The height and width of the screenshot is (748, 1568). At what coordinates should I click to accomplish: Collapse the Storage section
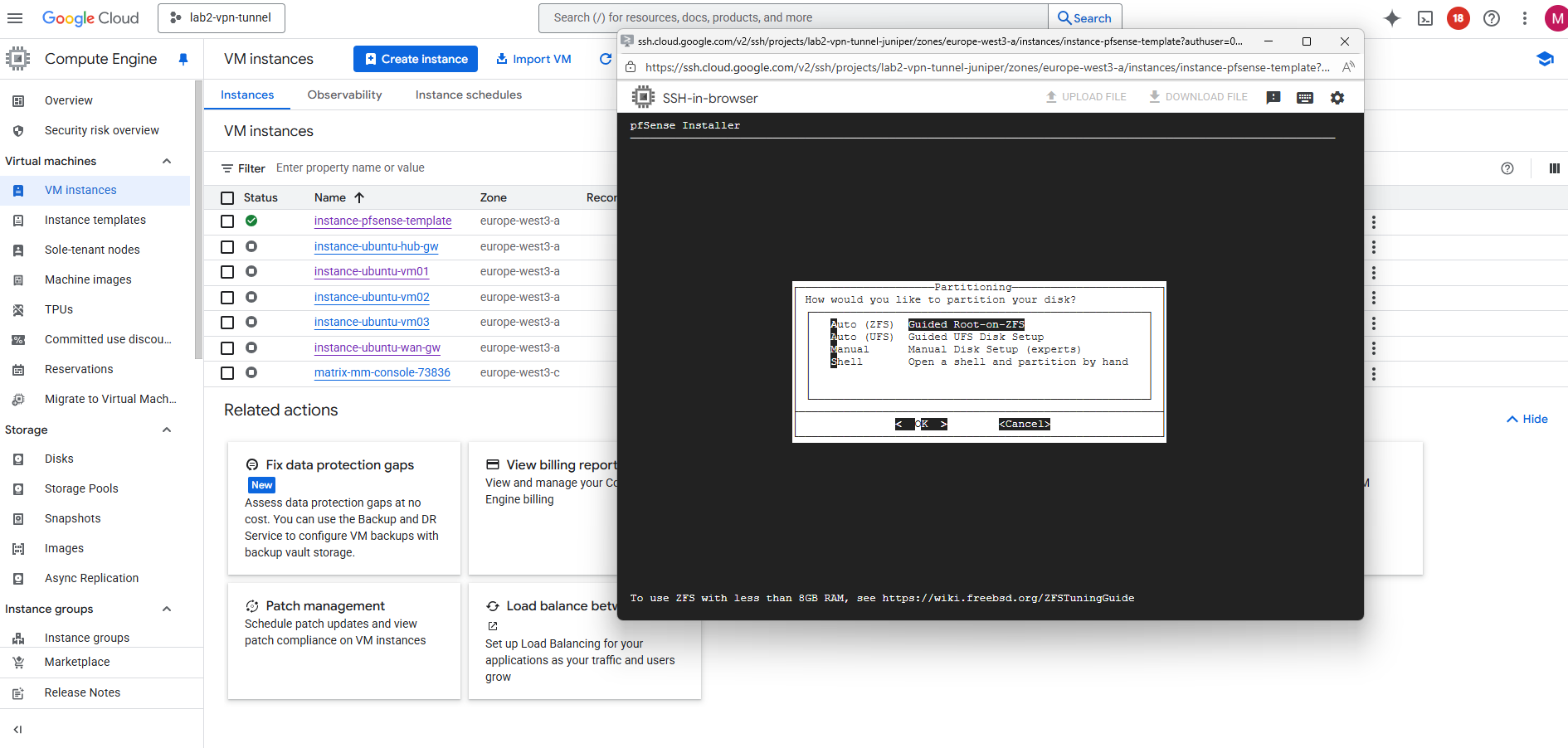[x=167, y=430]
